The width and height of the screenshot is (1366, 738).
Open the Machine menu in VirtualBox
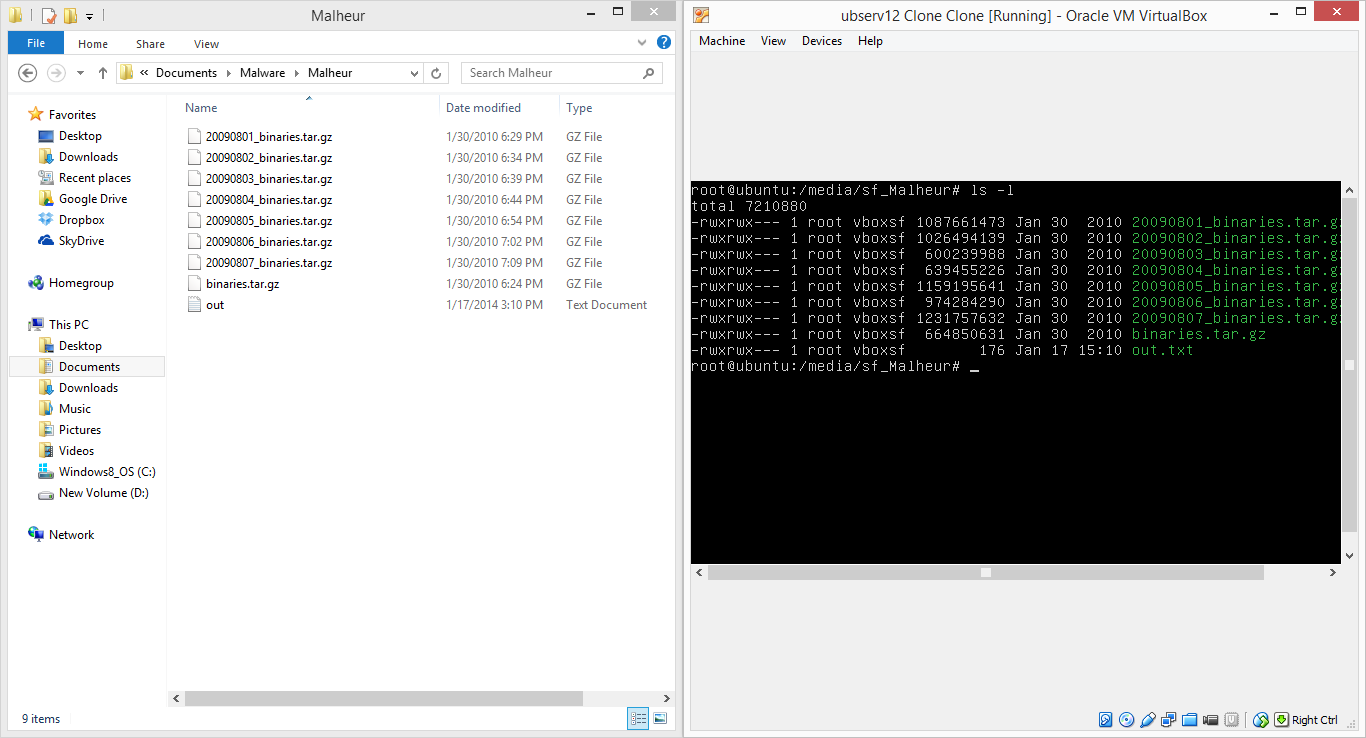pyautogui.click(x=722, y=41)
